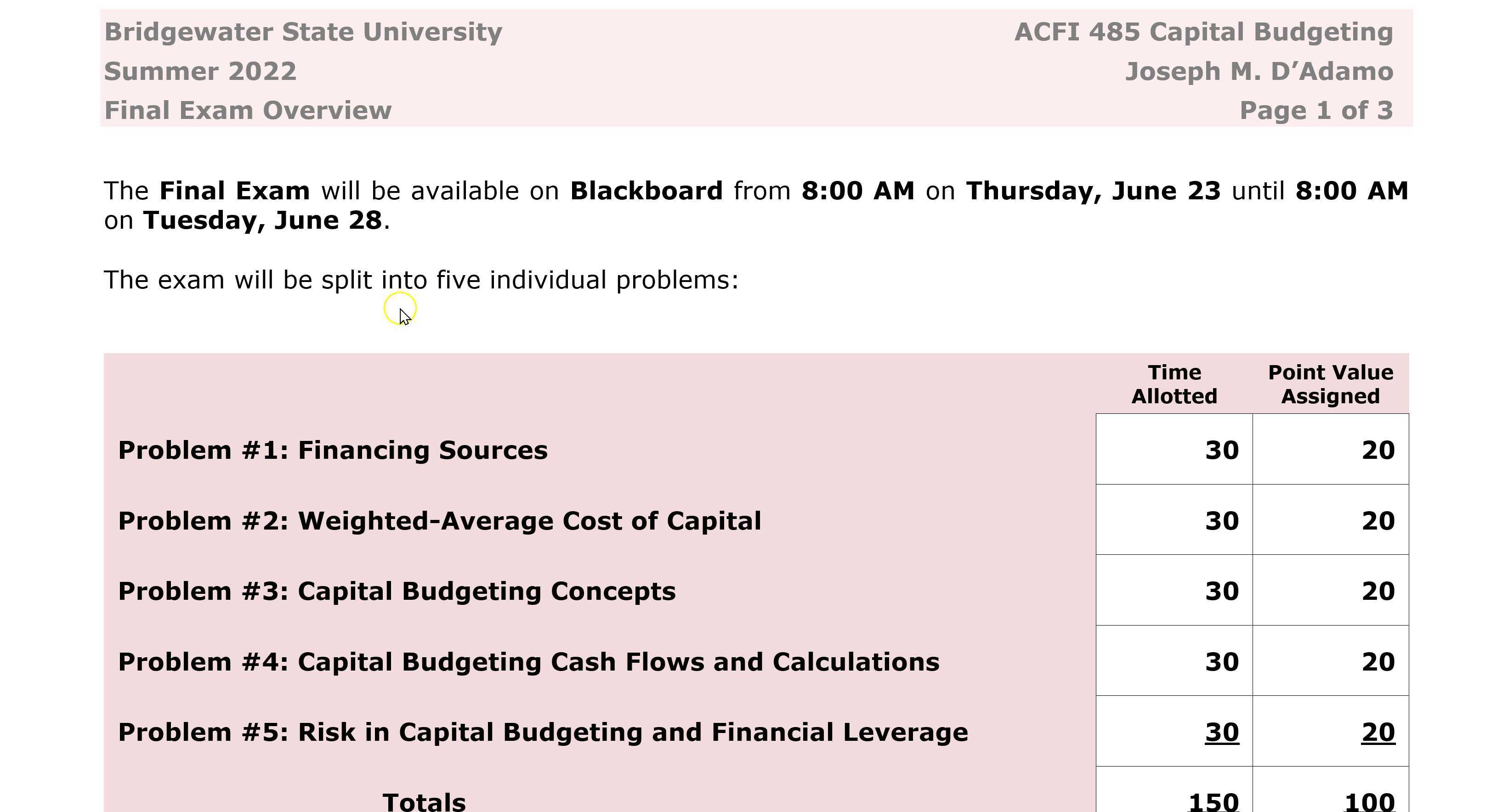The height and width of the screenshot is (812, 1497).
Task: Click the Totals row label
Action: [x=424, y=801]
